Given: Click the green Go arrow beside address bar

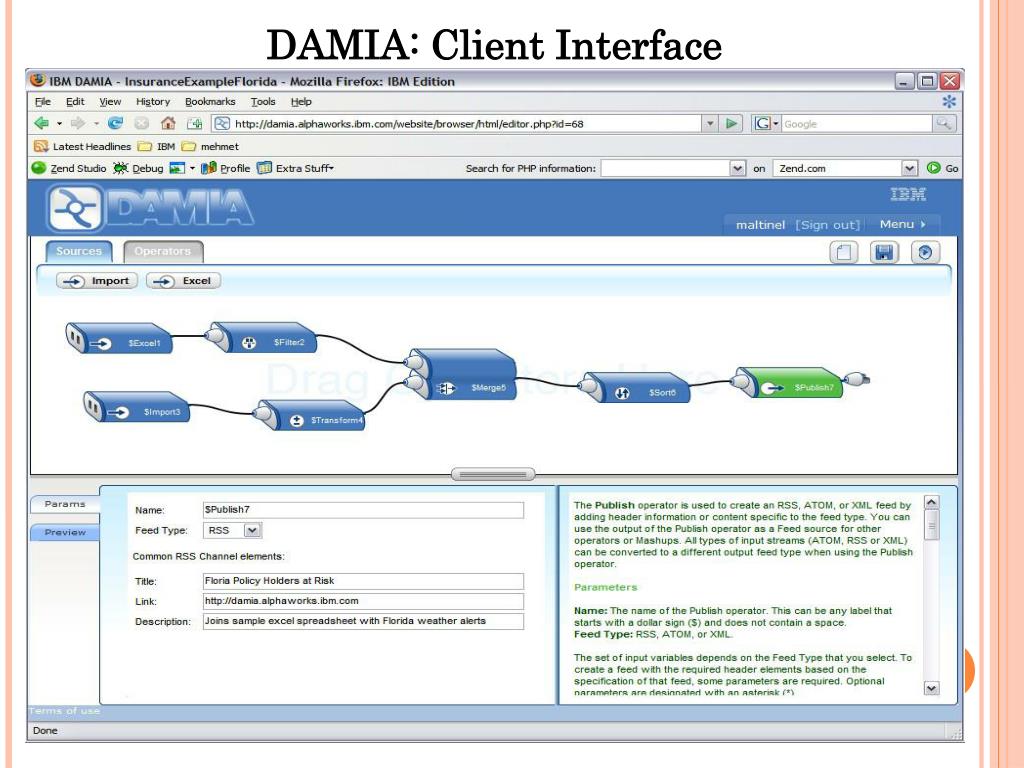Looking at the screenshot, I should [x=731, y=123].
